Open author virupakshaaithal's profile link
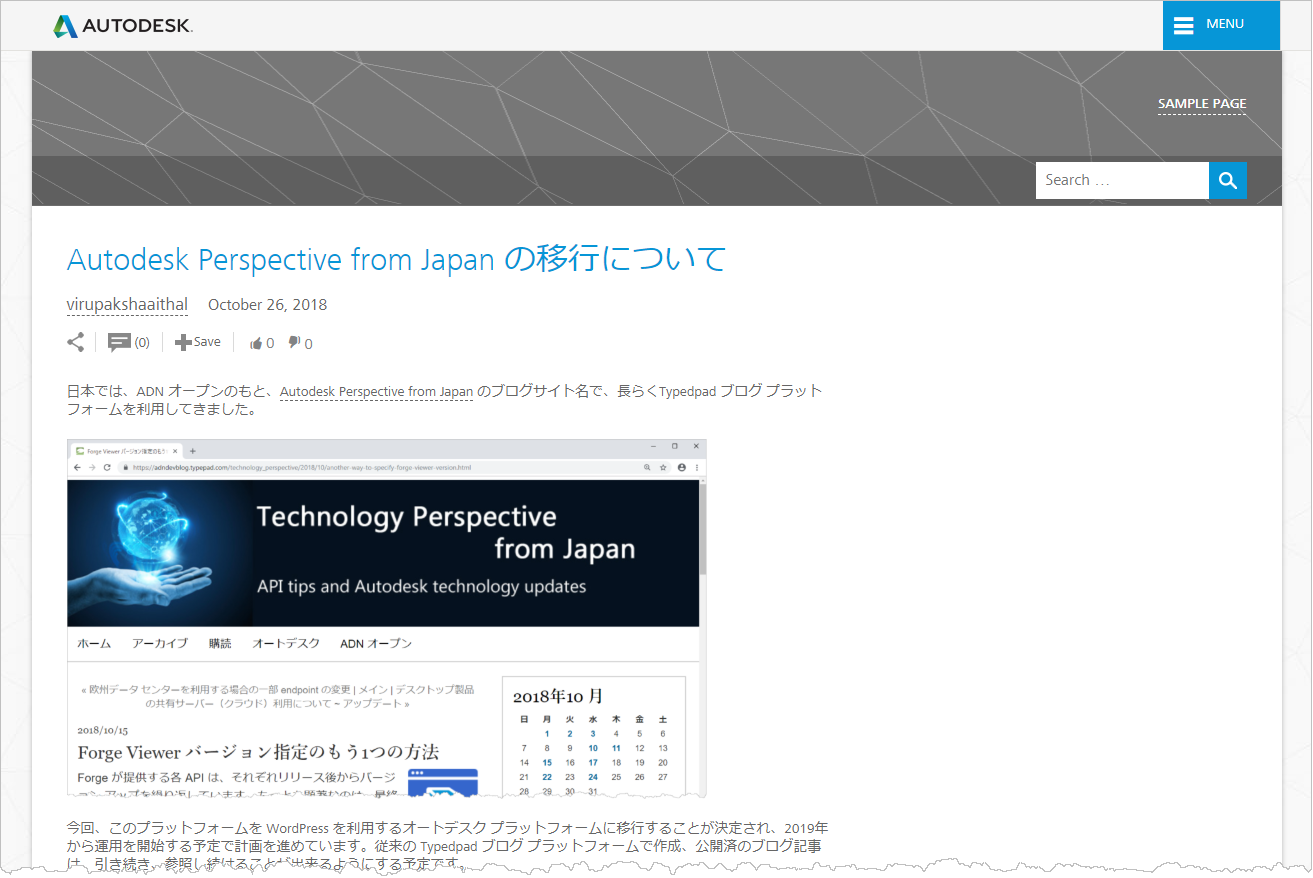The width and height of the screenshot is (1313, 878). pos(127,305)
